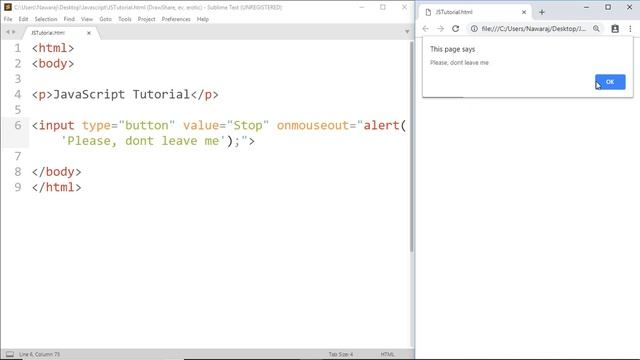Click line number 1 in the gutter

click(x=18, y=48)
